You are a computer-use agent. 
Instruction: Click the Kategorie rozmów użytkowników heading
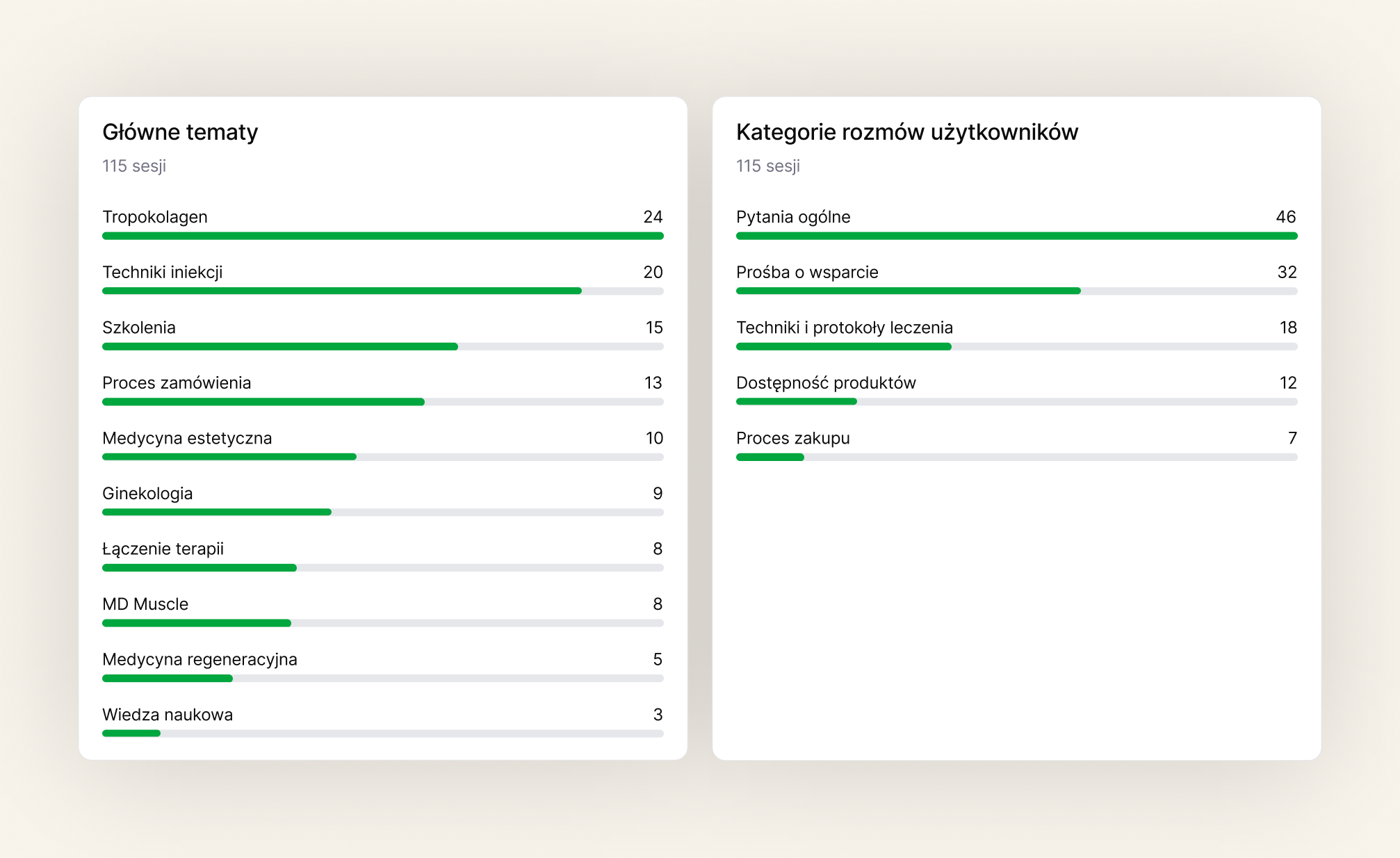(x=906, y=132)
